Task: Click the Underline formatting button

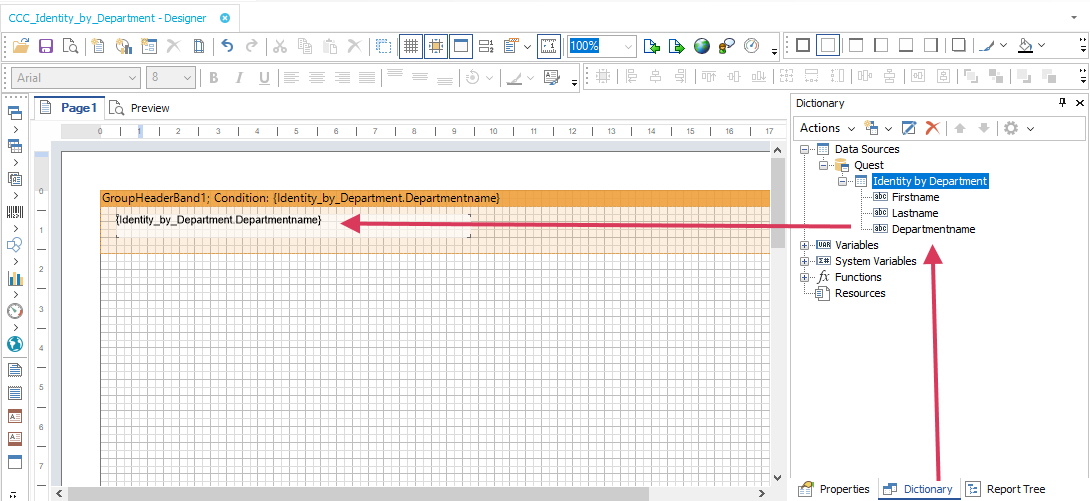Action: click(x=264, y=78)
